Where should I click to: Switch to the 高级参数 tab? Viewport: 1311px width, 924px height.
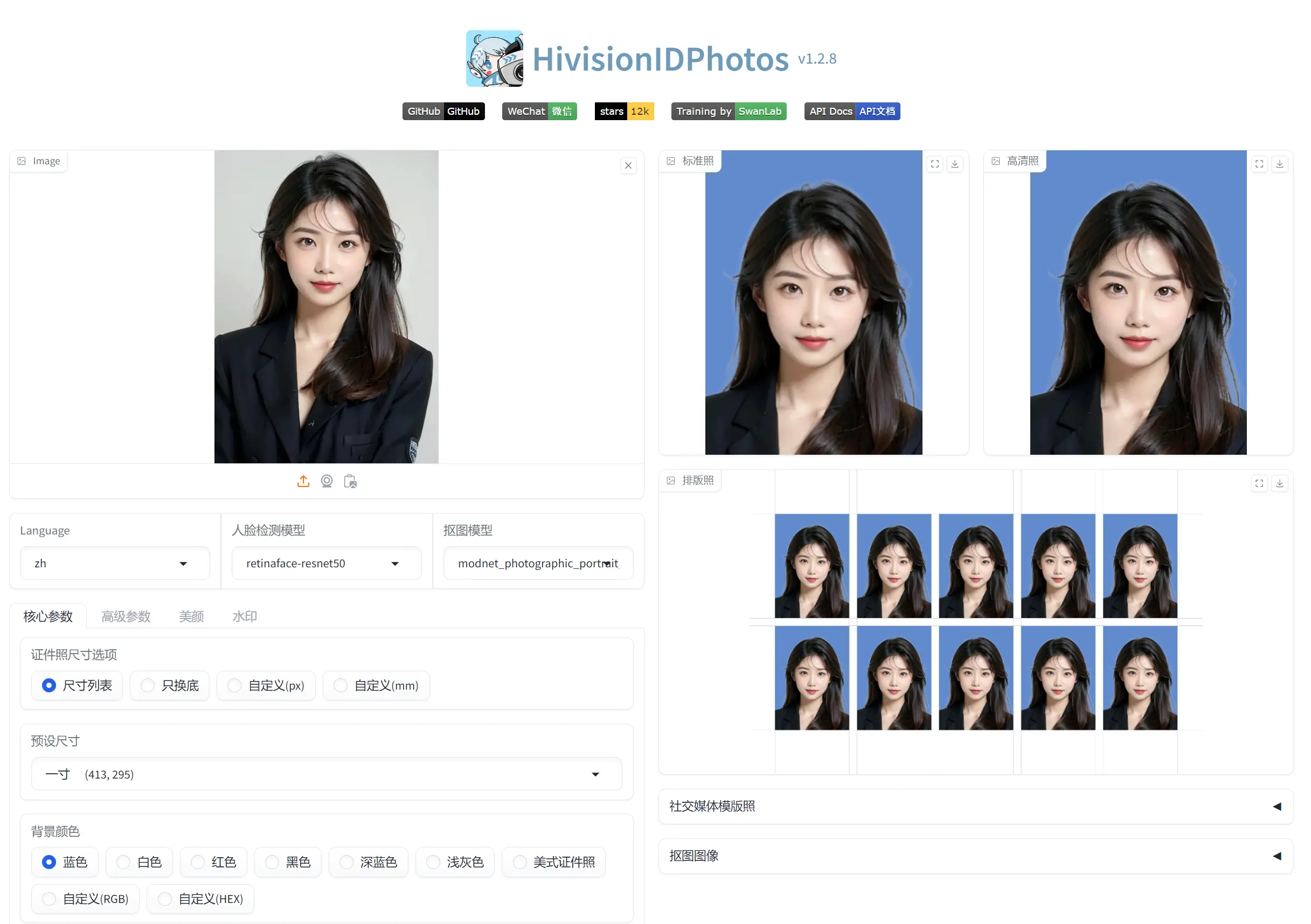[x=126, y=616]
